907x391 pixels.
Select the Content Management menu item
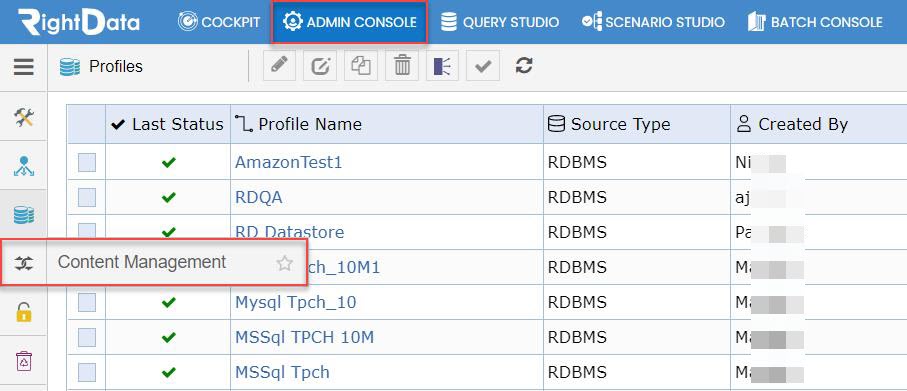(153, 262)
